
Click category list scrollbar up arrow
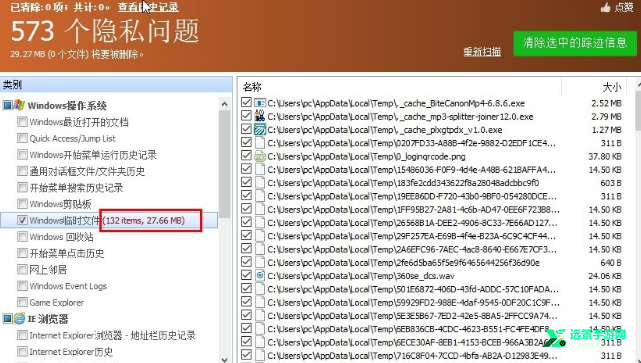click(x=224, y=104)
